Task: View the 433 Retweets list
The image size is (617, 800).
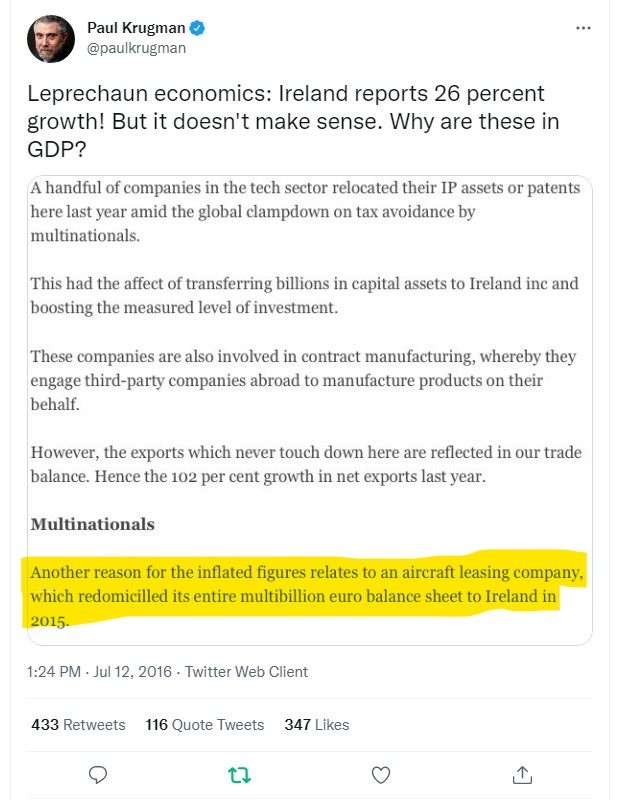Action: [x=78, y=724]
